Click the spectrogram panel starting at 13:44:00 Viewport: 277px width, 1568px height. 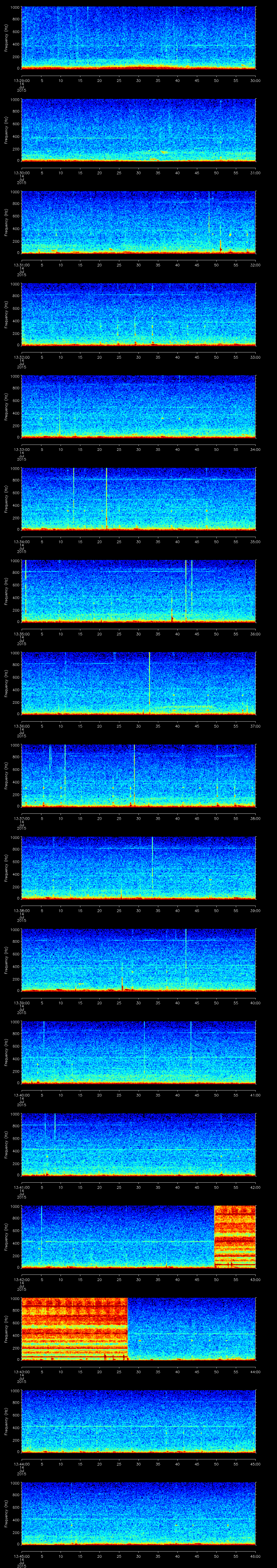pyautogui.click(x=139, y=1421)
